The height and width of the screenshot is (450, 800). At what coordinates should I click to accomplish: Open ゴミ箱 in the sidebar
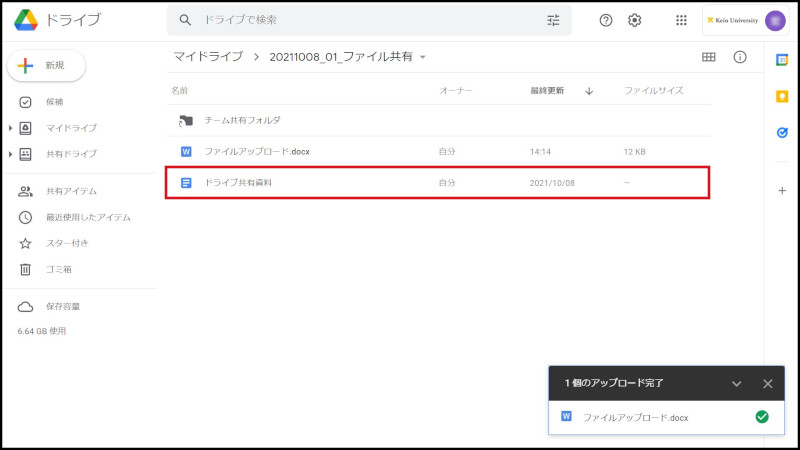point(59,269)
